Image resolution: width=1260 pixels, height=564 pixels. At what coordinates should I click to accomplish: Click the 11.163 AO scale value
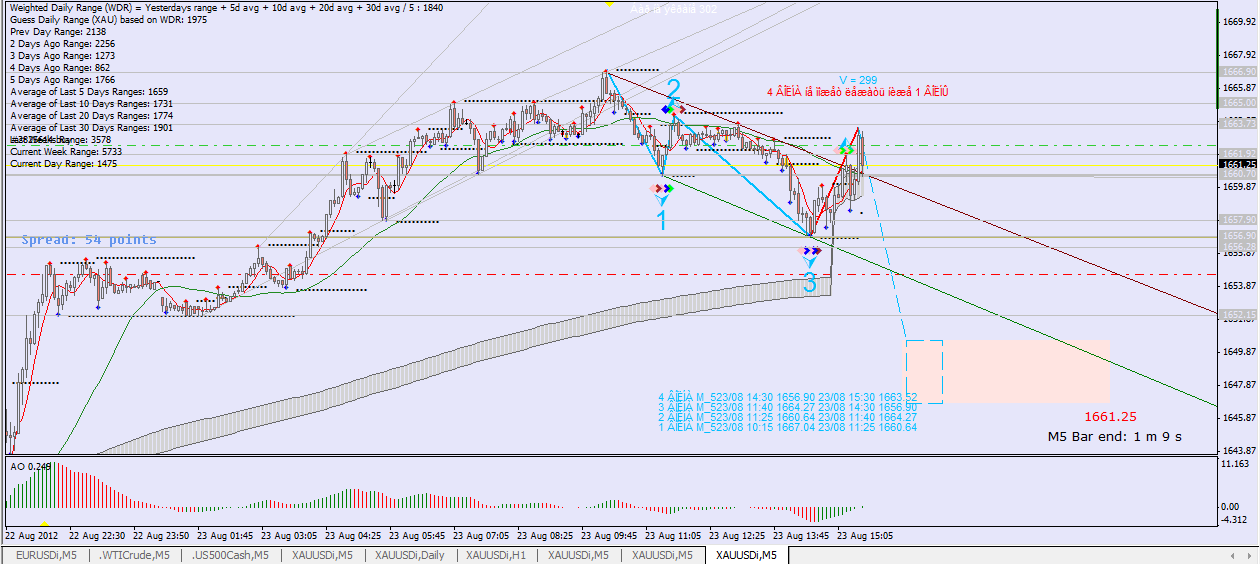[x=1236, y=465]
